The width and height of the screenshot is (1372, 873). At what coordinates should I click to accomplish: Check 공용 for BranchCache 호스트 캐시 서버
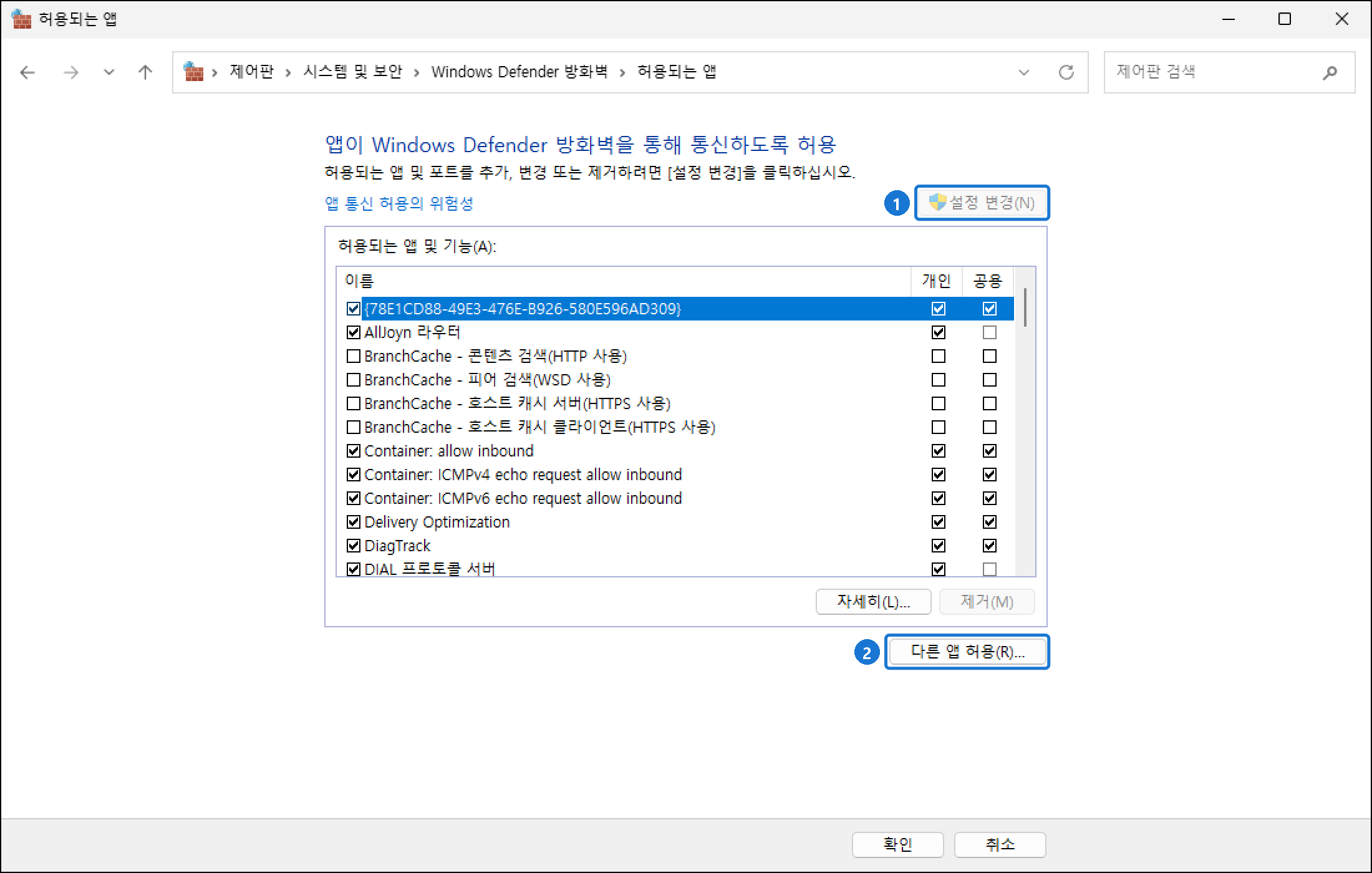pyautogui.click(x=990, y=403)
